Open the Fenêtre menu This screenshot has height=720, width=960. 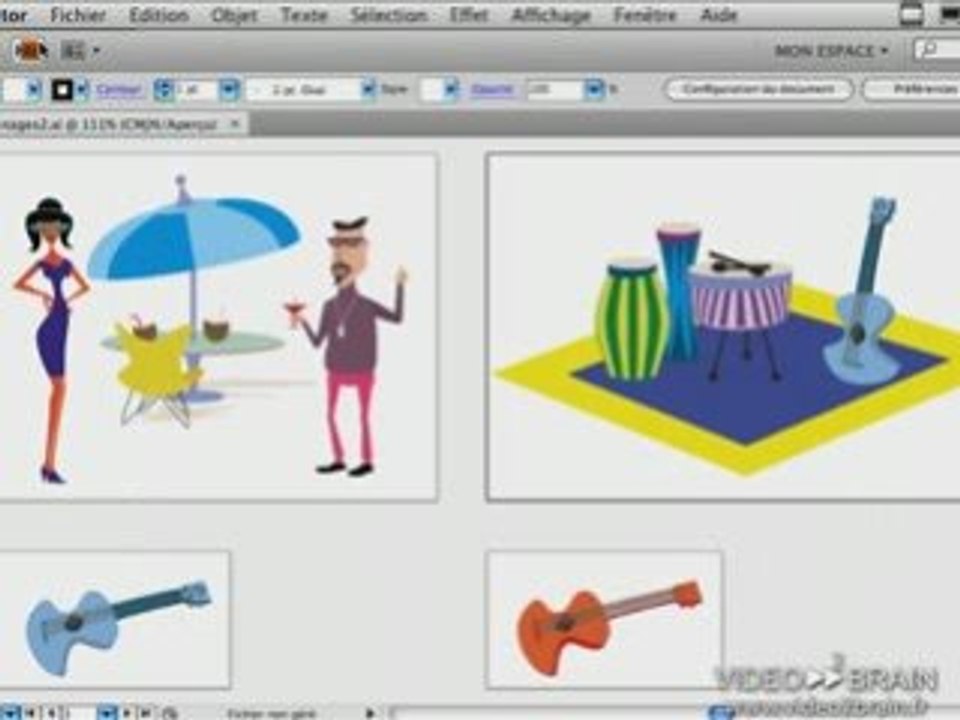pyautogui.click(x=645, y=14)
